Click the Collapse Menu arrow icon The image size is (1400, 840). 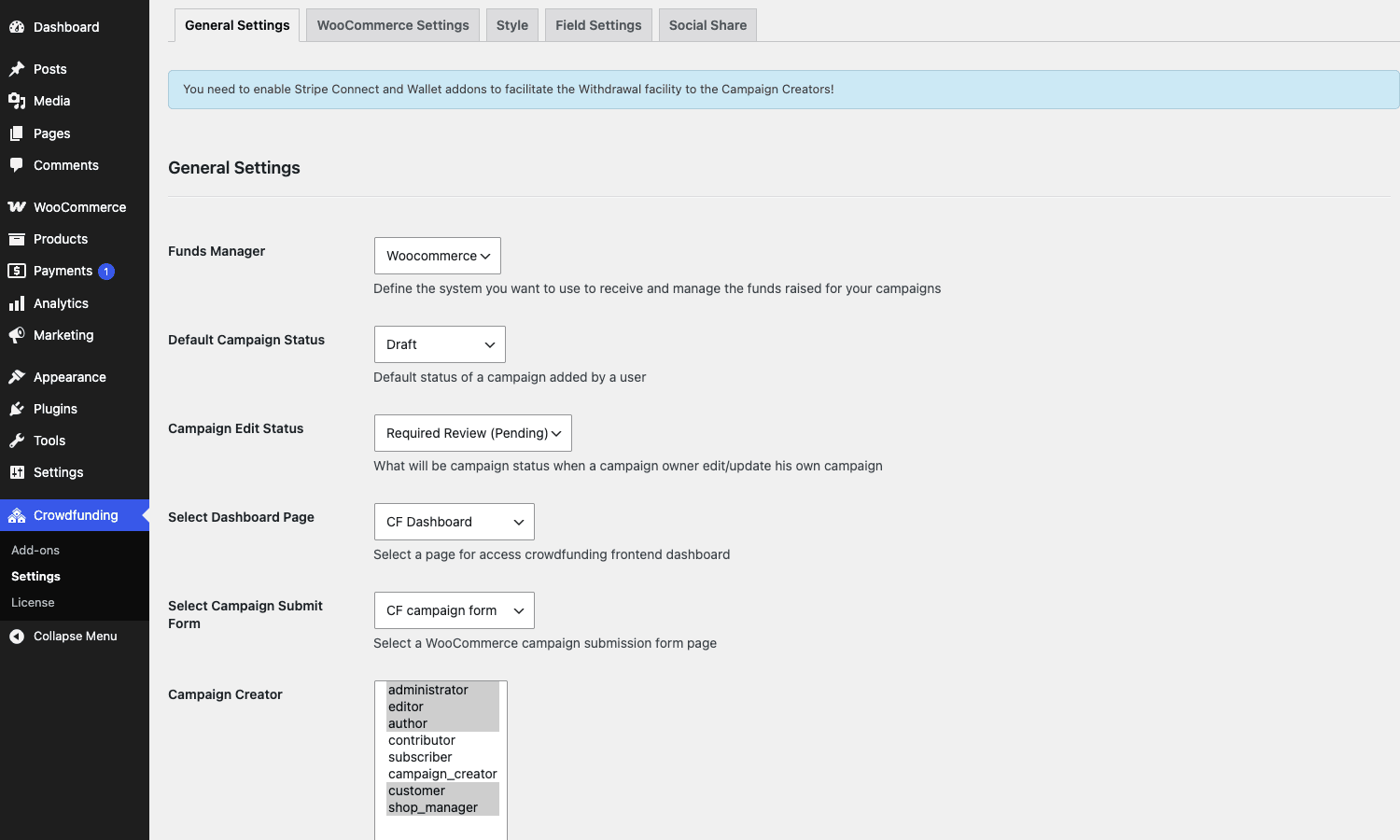pyautogui.click(x=17, y=637)
